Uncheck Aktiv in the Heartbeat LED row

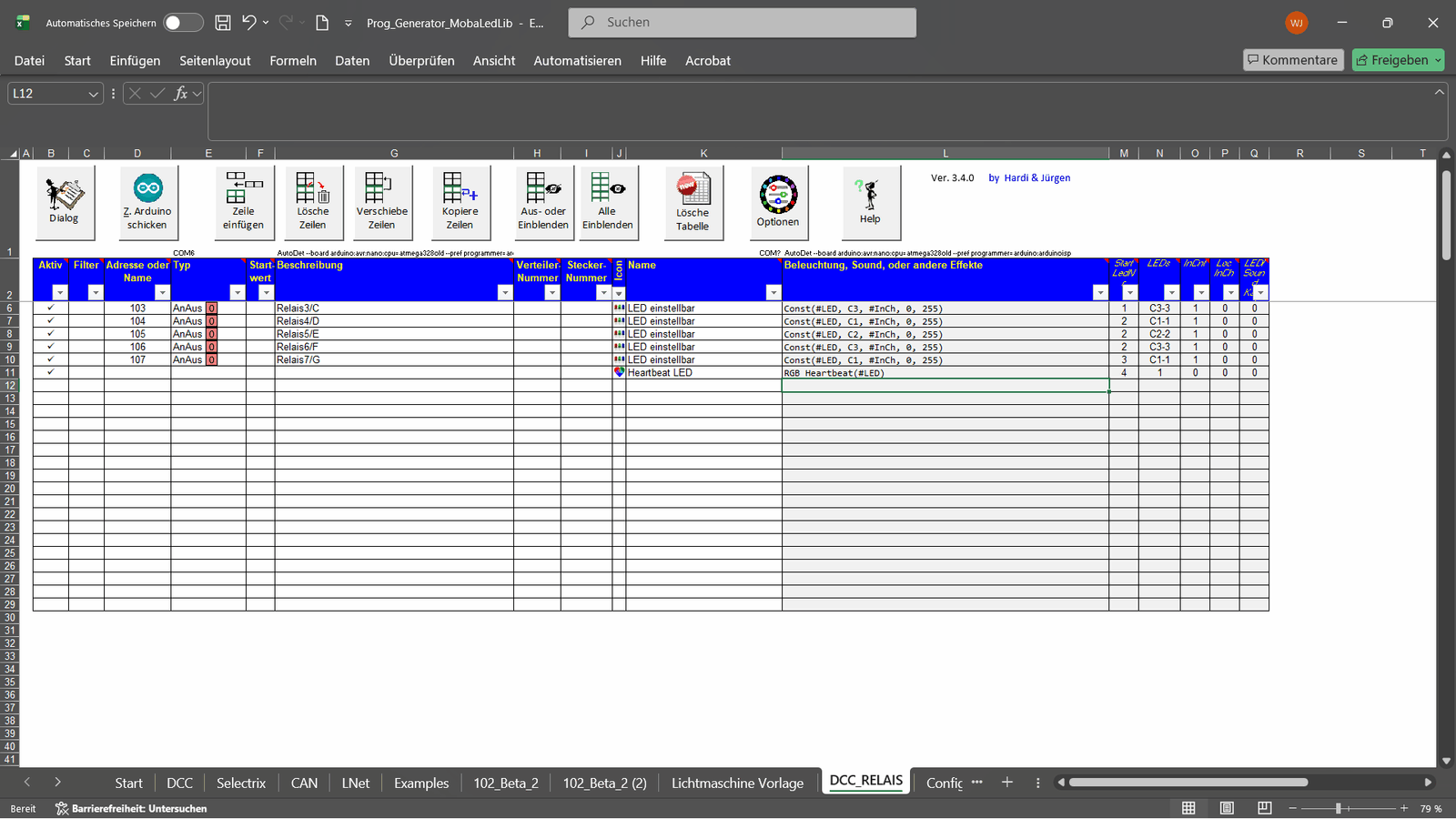click(x=51, y=372)
